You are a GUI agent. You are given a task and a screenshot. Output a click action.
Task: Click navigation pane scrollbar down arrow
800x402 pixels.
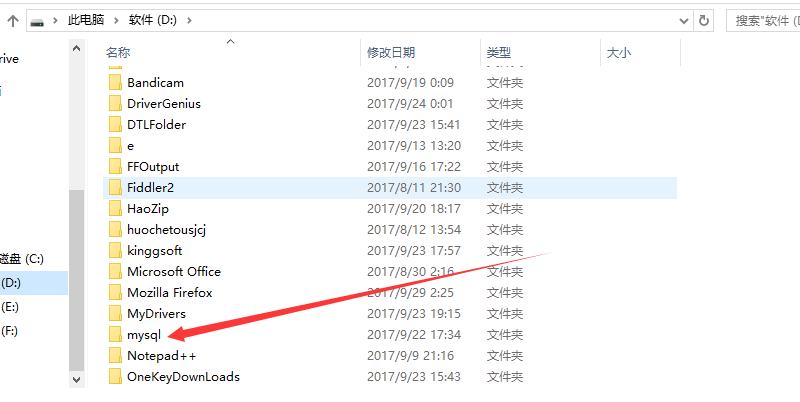77,380
